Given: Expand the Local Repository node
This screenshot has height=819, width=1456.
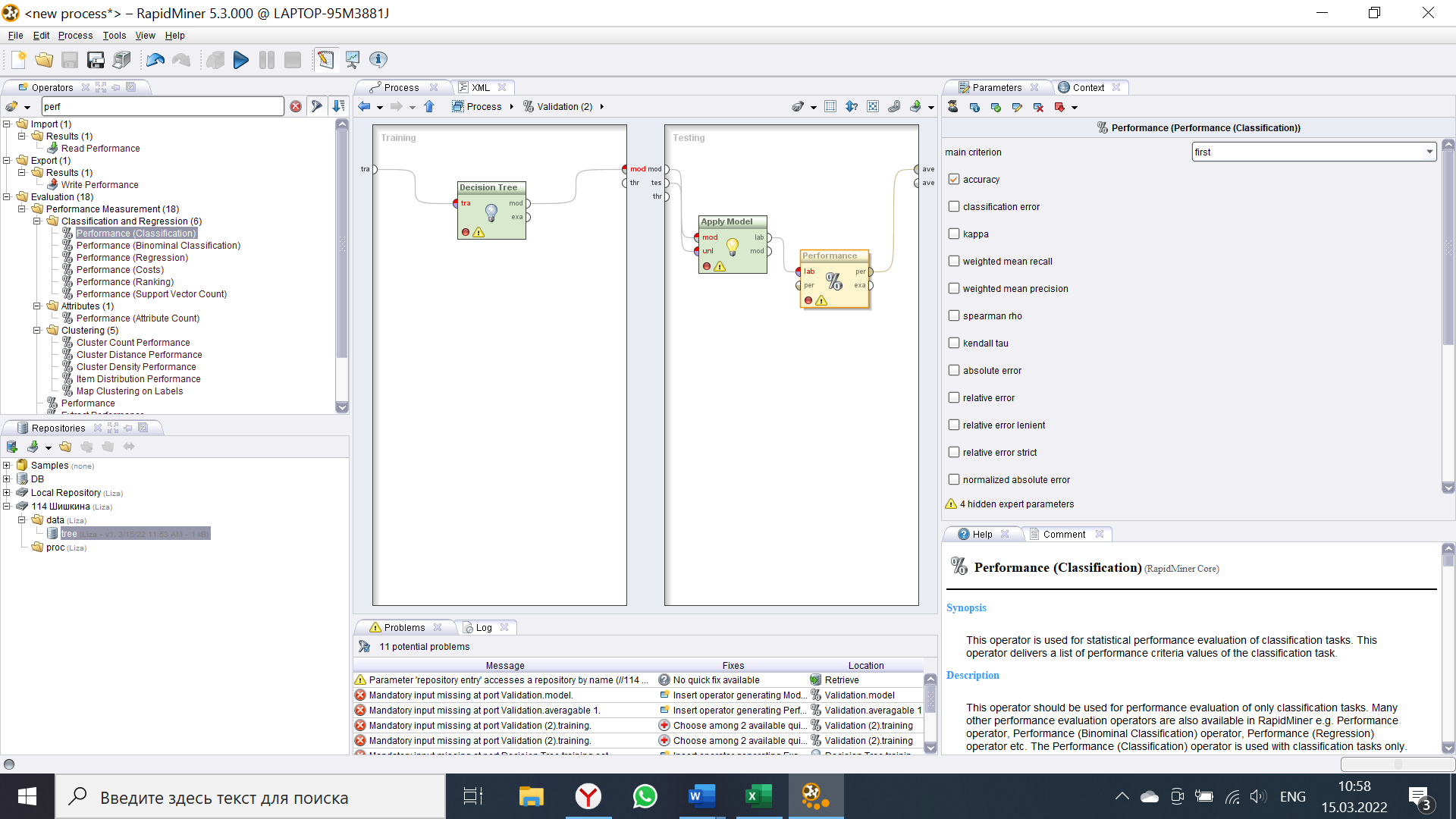Looking at the screenshot, I should [7, 492].
